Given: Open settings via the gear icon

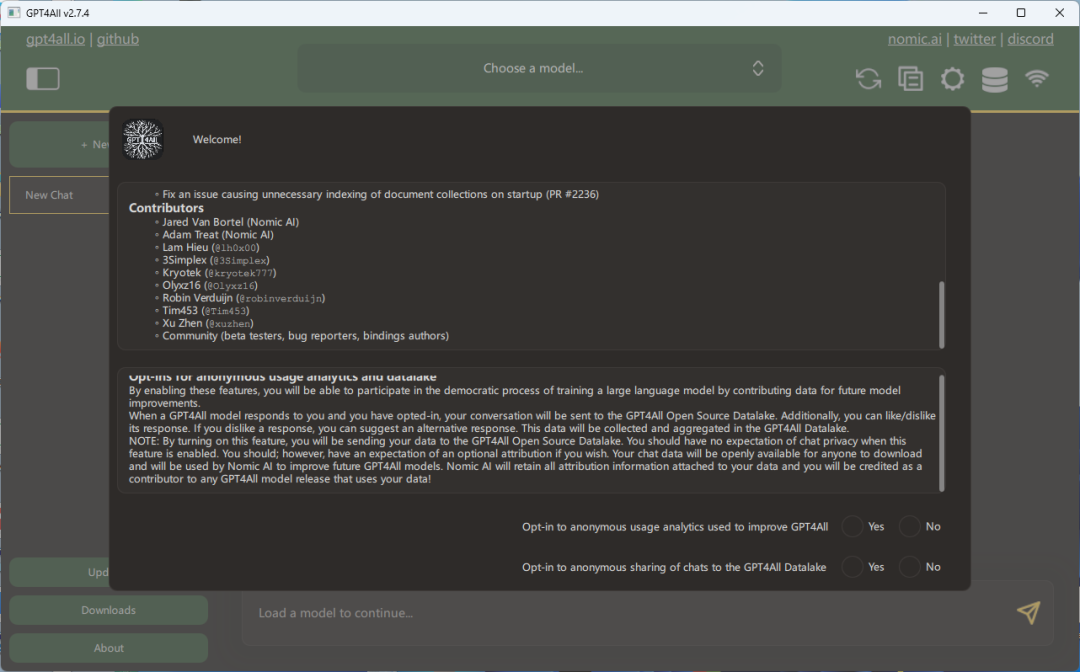Looking at the screenshot, I should tap(953, 78).
